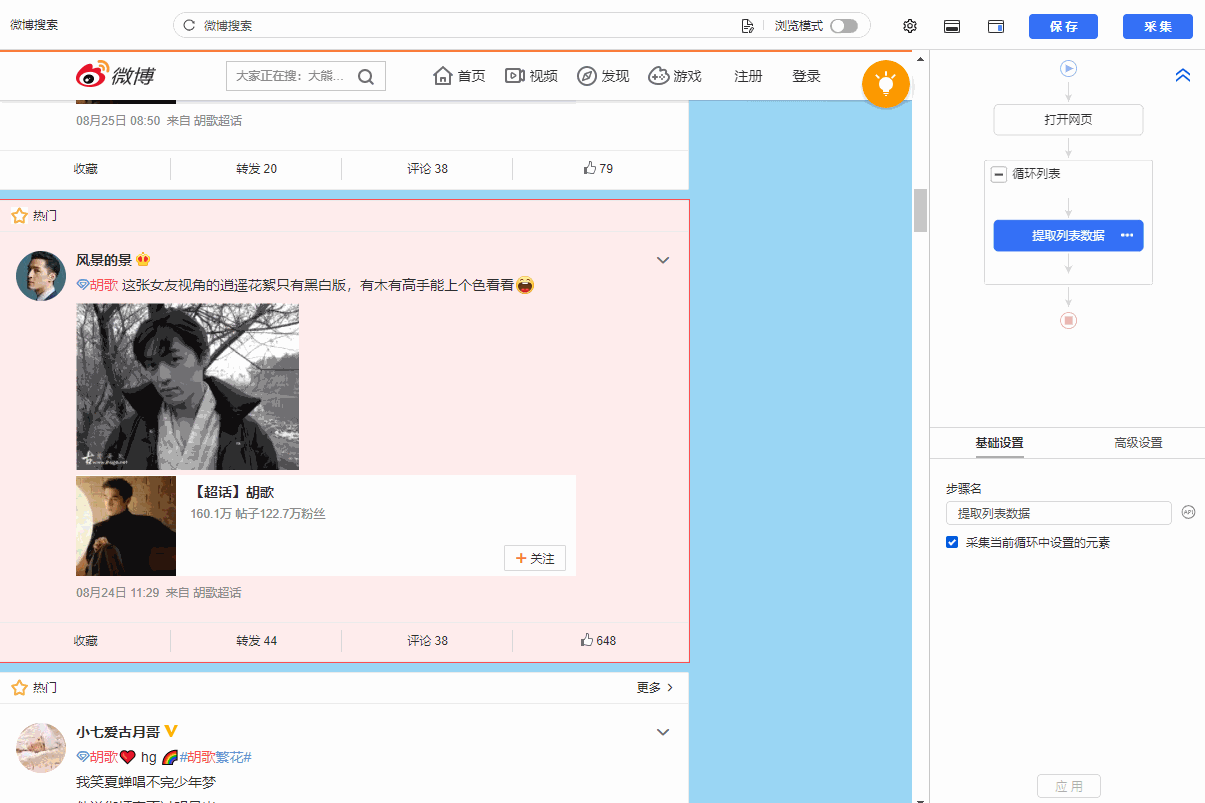
Task: Collapse the 循环列表 loop box
Action: (x=998, y=174)
